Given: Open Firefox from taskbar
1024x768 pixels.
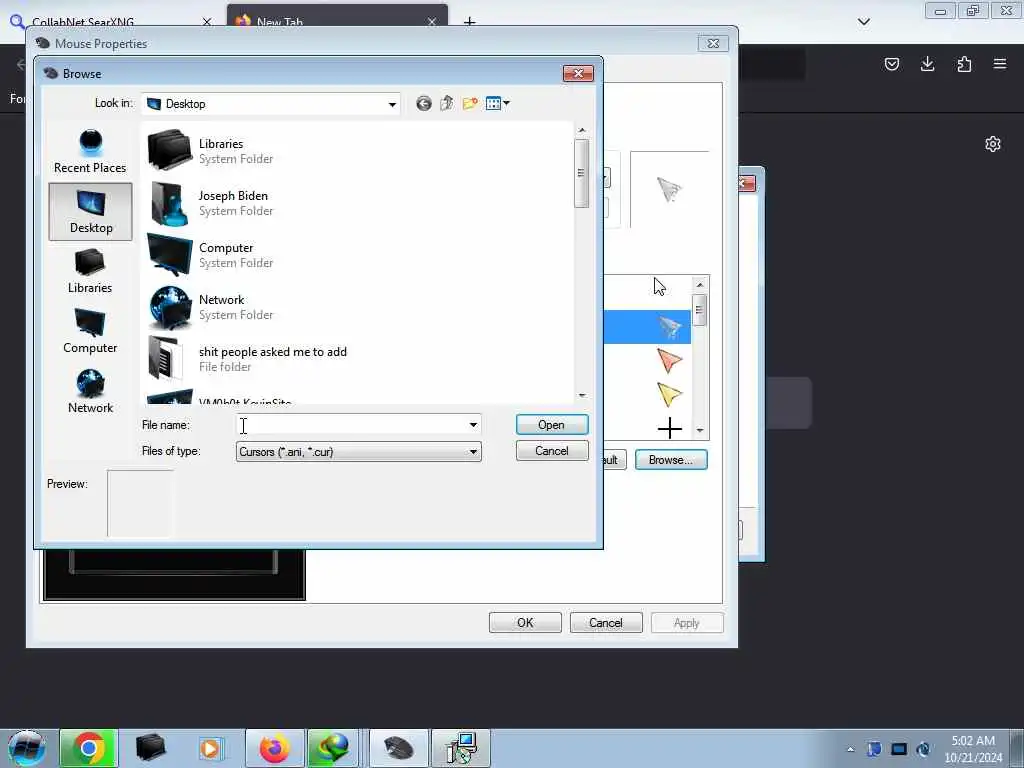Looking at the screenshot, I should click(x=275, y=748).
